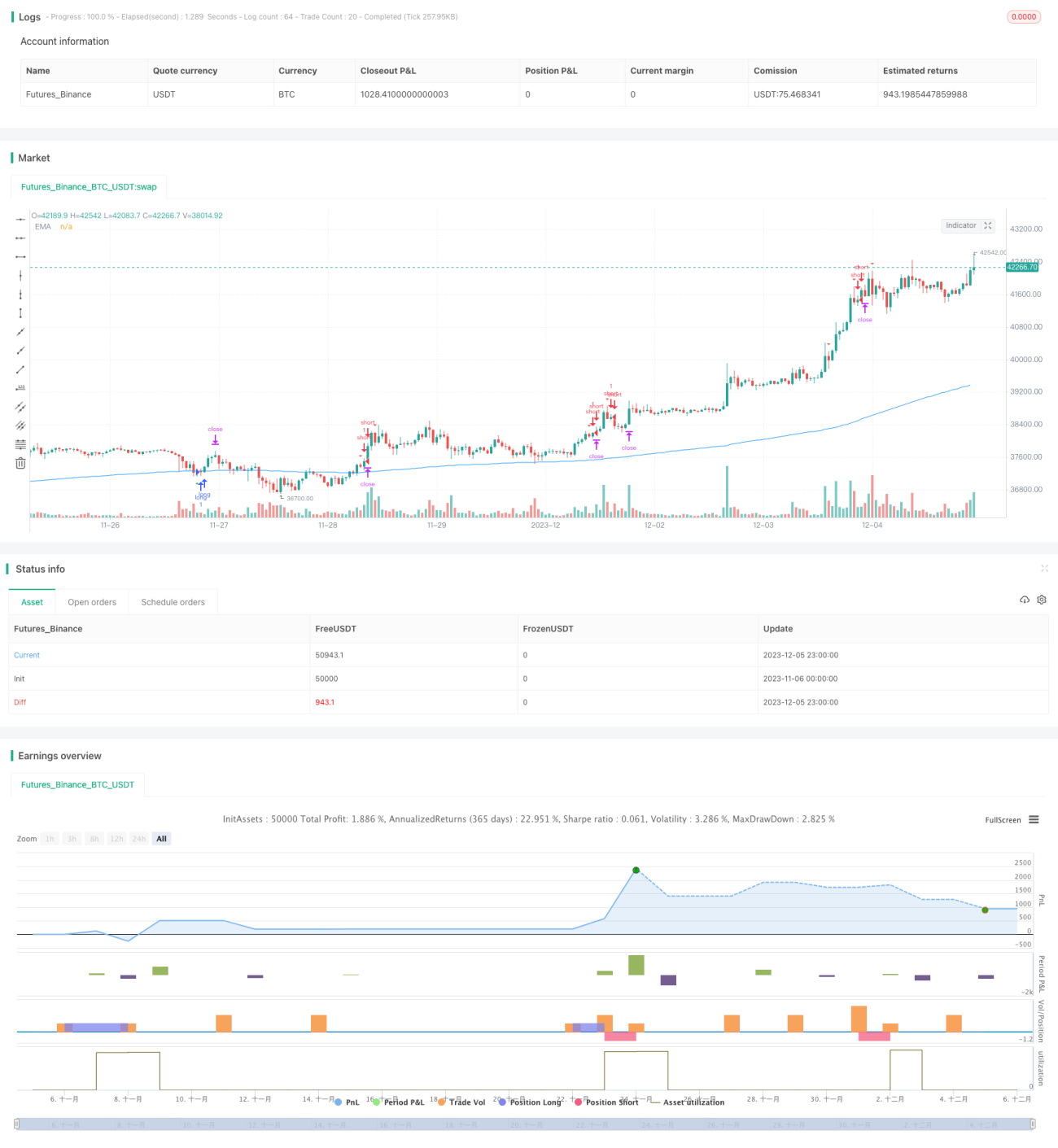
Task: Toggle the Period P&L series in legend
Action: tap(398, 1102)
